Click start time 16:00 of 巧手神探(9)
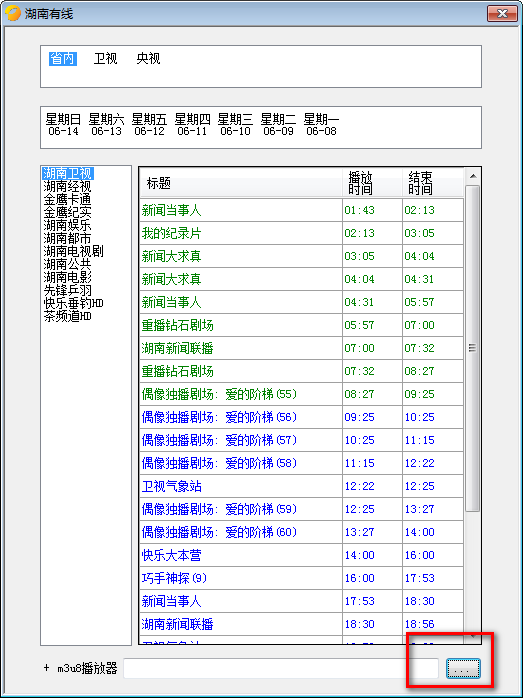 373,578
